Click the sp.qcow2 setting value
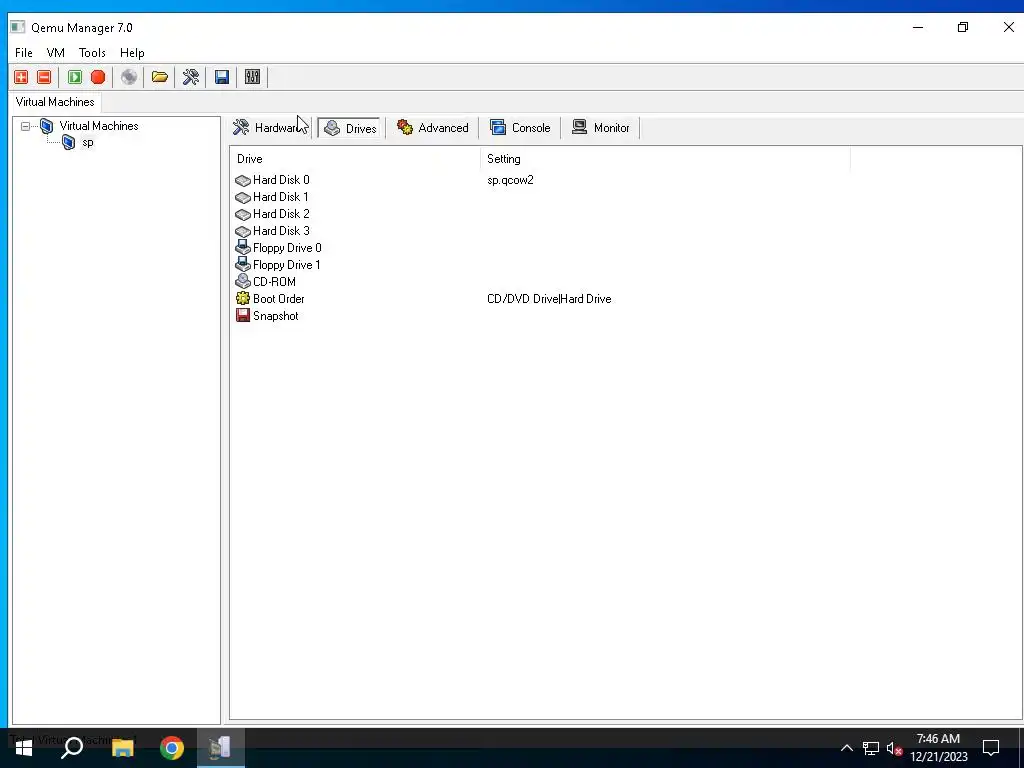Image resolution: width=1024 pixels, height=768 pixels. click(x=510, y=180)
